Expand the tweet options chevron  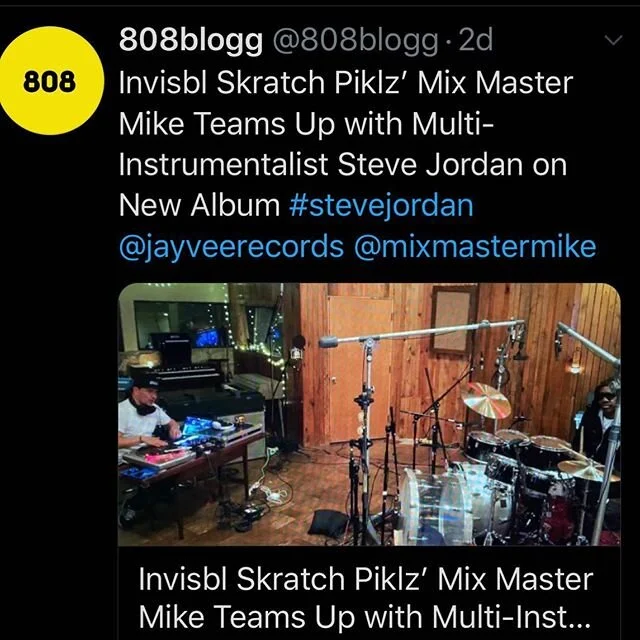613,40
